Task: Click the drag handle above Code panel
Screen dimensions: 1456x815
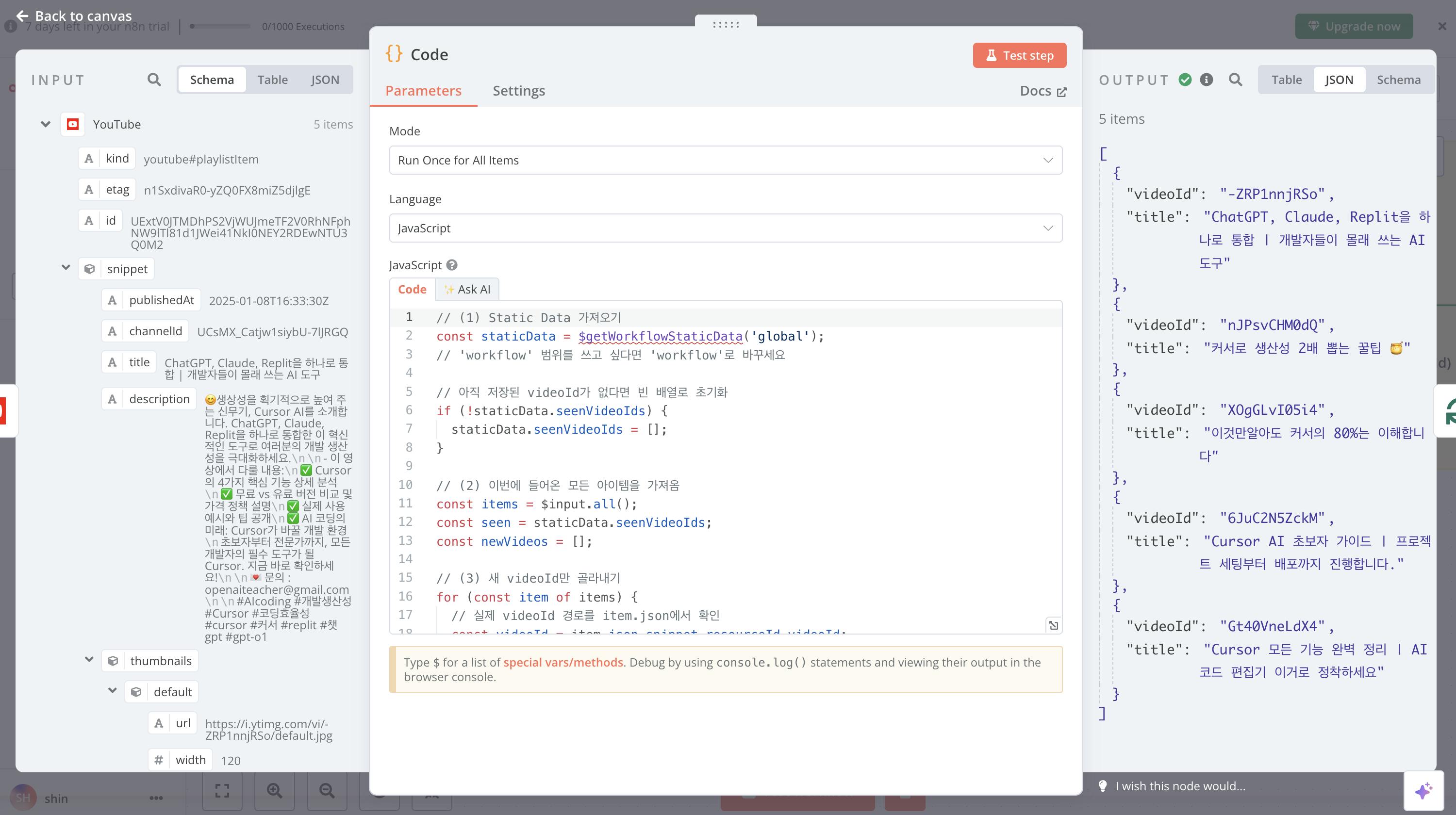Action: click(x=726, y=24)
